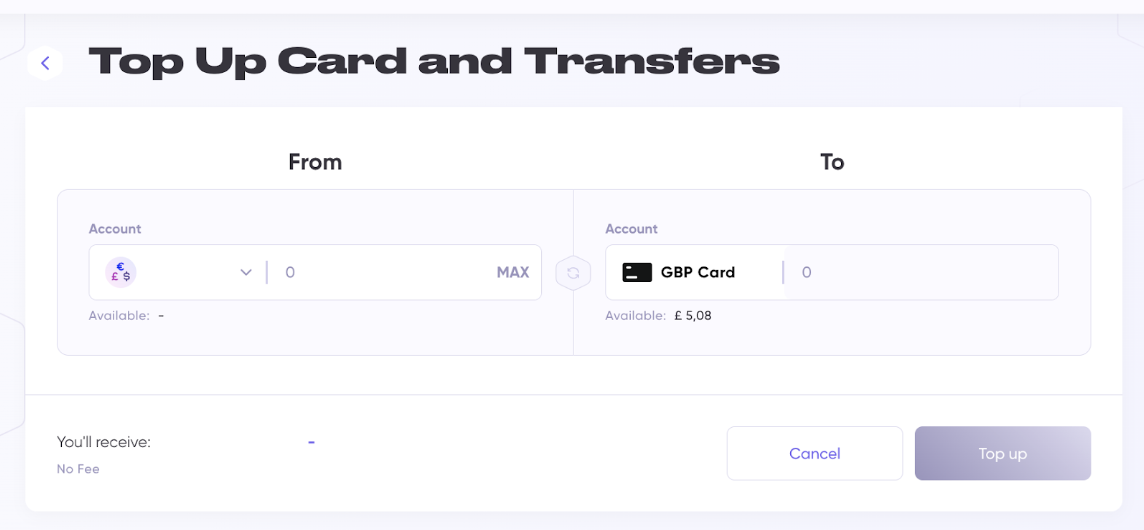Click the £ 5,08 available balance

click(693, 316)
